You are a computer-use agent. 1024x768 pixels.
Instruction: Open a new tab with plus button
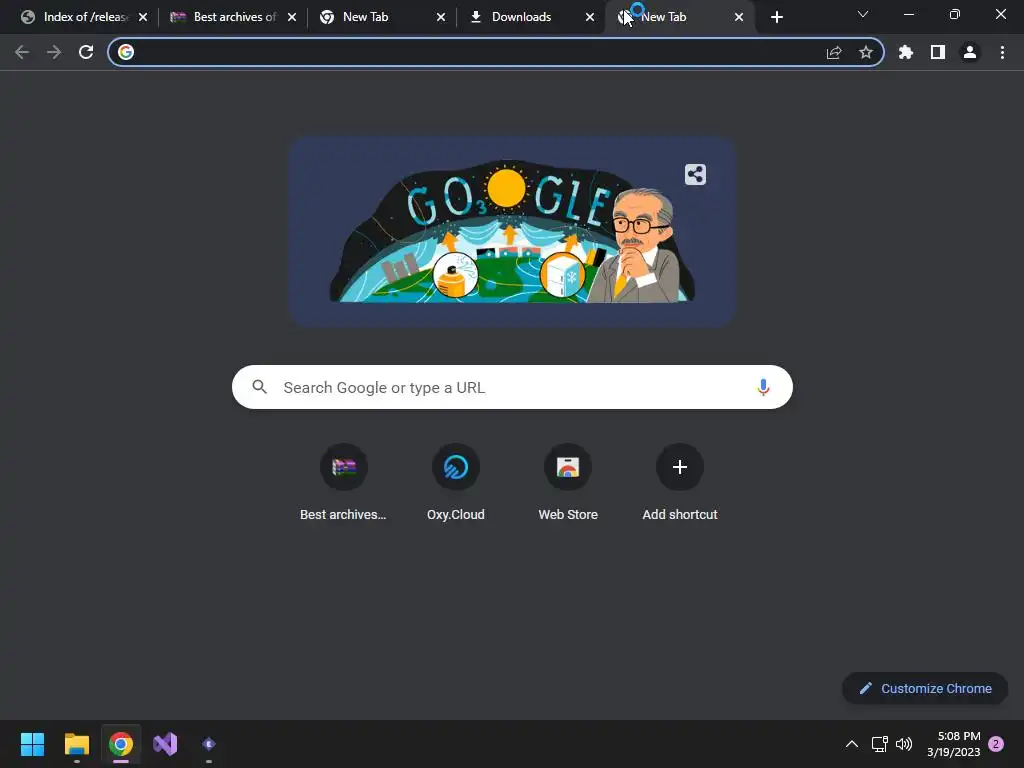coord(776,17)
